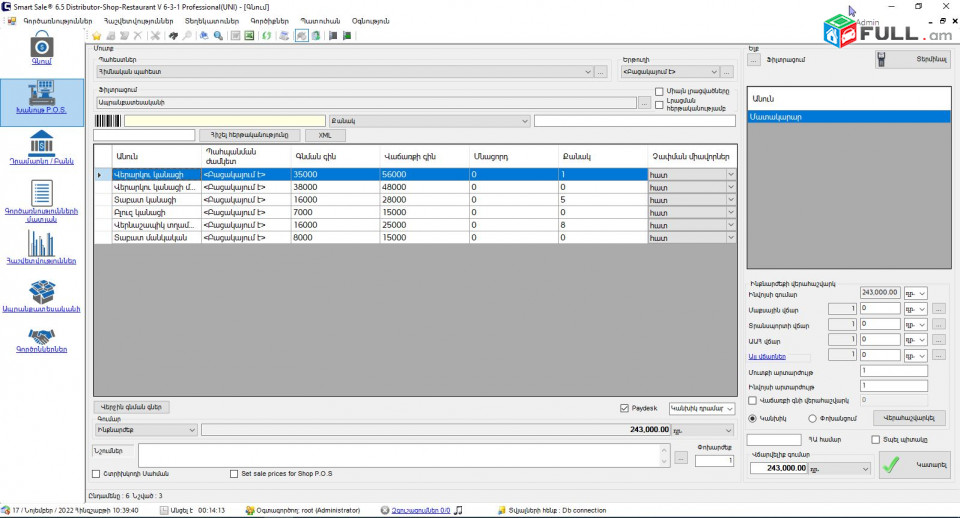Screen dimensions: 960x518
Task: Click the highlighted toolbar icon after the printer
Action: (301, 36)
